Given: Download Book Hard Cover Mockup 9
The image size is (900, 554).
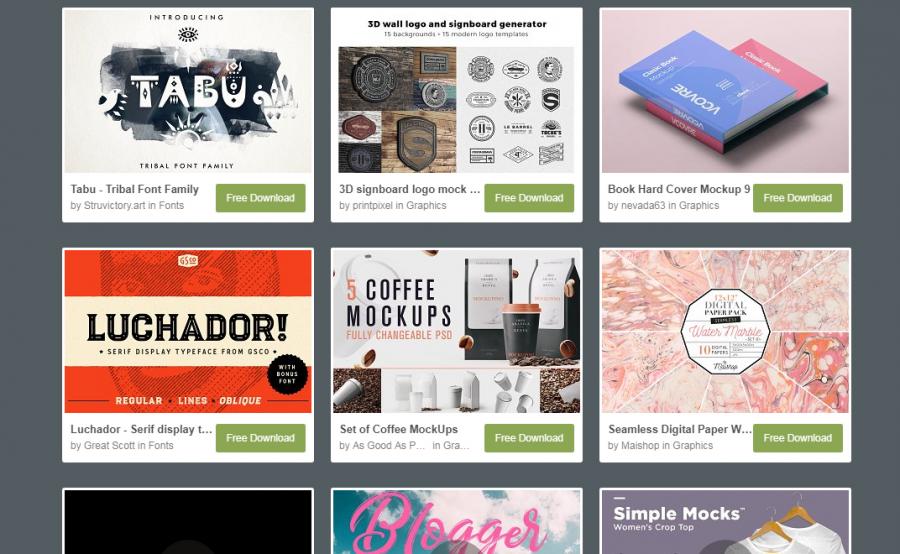Looking at the screenshot, I should (x=797, y=198).
